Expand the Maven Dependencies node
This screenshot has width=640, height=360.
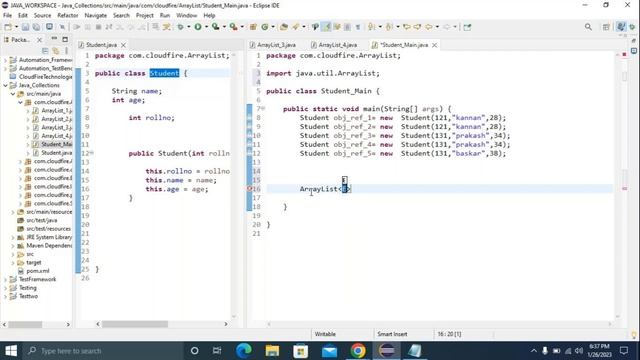pos(13,246)
